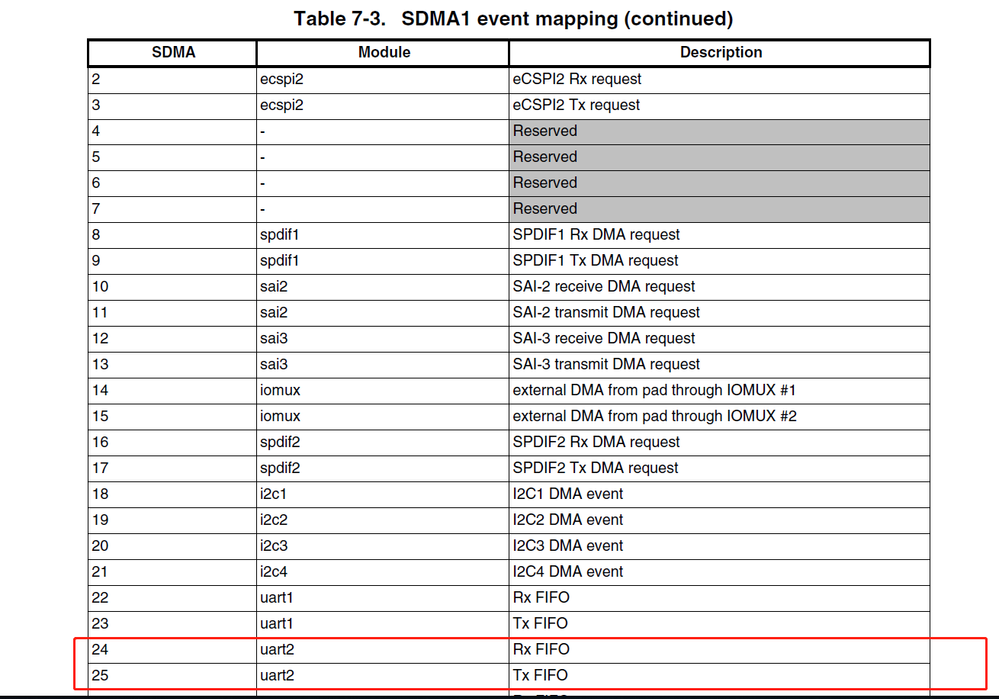Image resolution: width=999 pixels, height=699 pixels.
Task: Click SDMA event number '3'
Action: [96, 105]
